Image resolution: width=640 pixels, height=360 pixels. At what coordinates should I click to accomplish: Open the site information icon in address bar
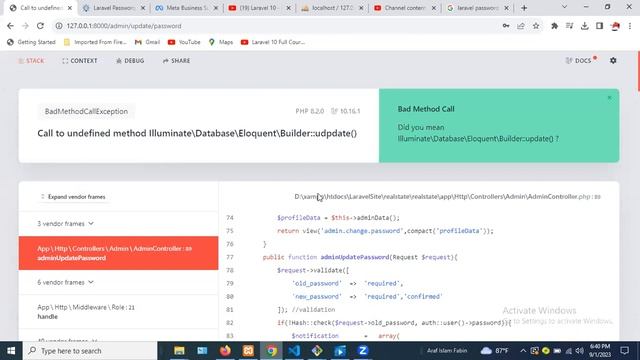pos(59,26)
